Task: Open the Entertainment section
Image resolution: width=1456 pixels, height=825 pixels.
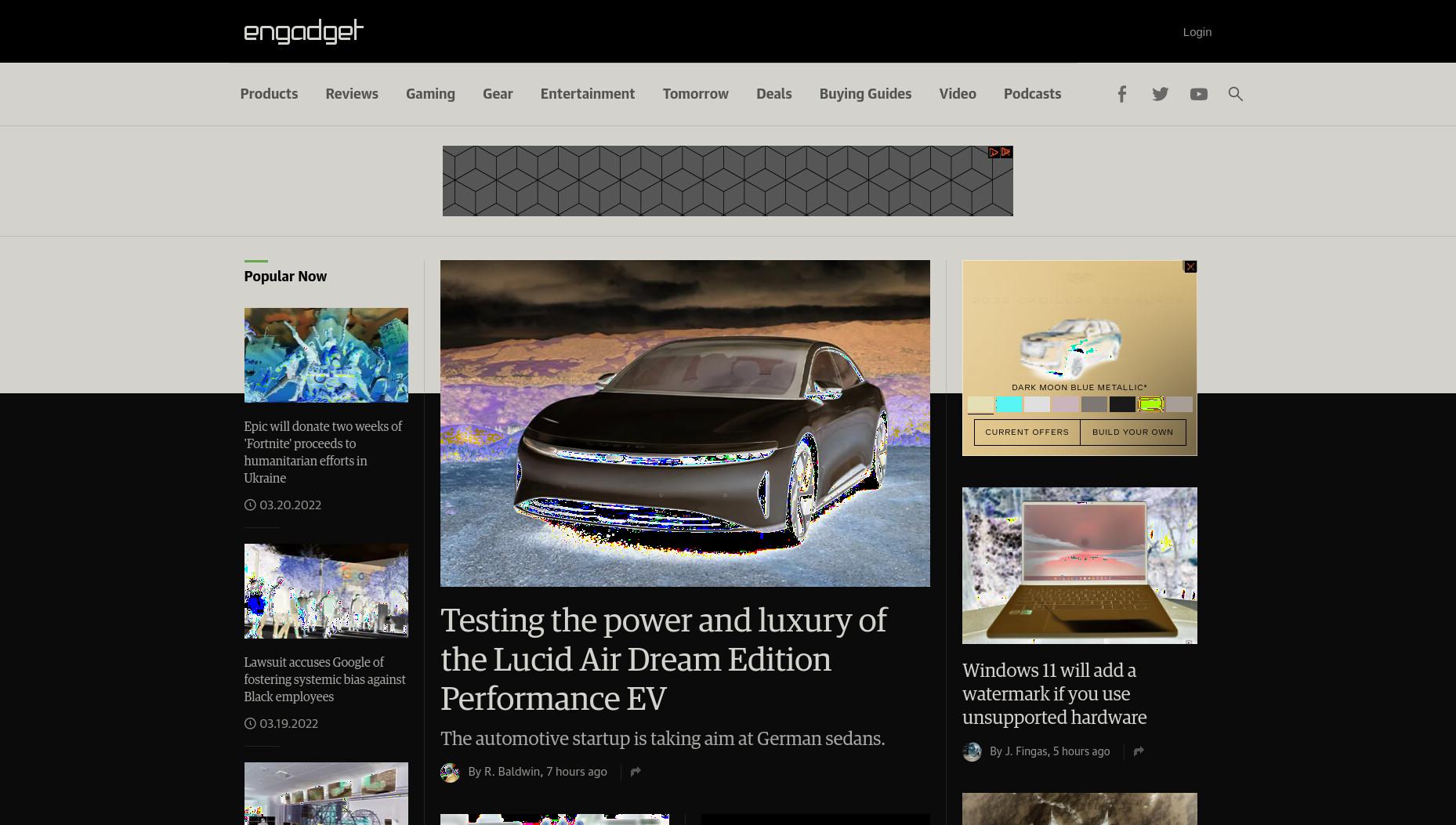Action: click(588, 94)
